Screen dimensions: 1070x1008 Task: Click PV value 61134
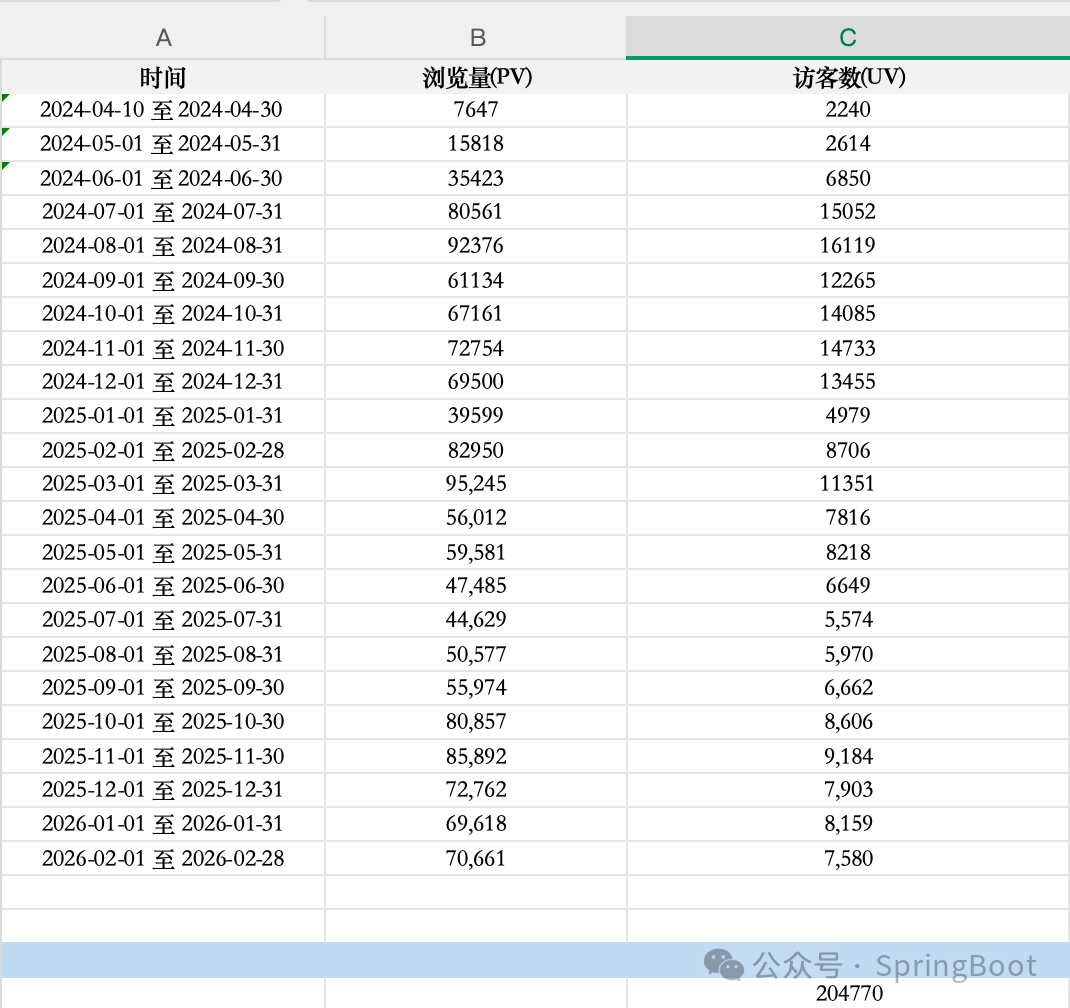[476, 280]
